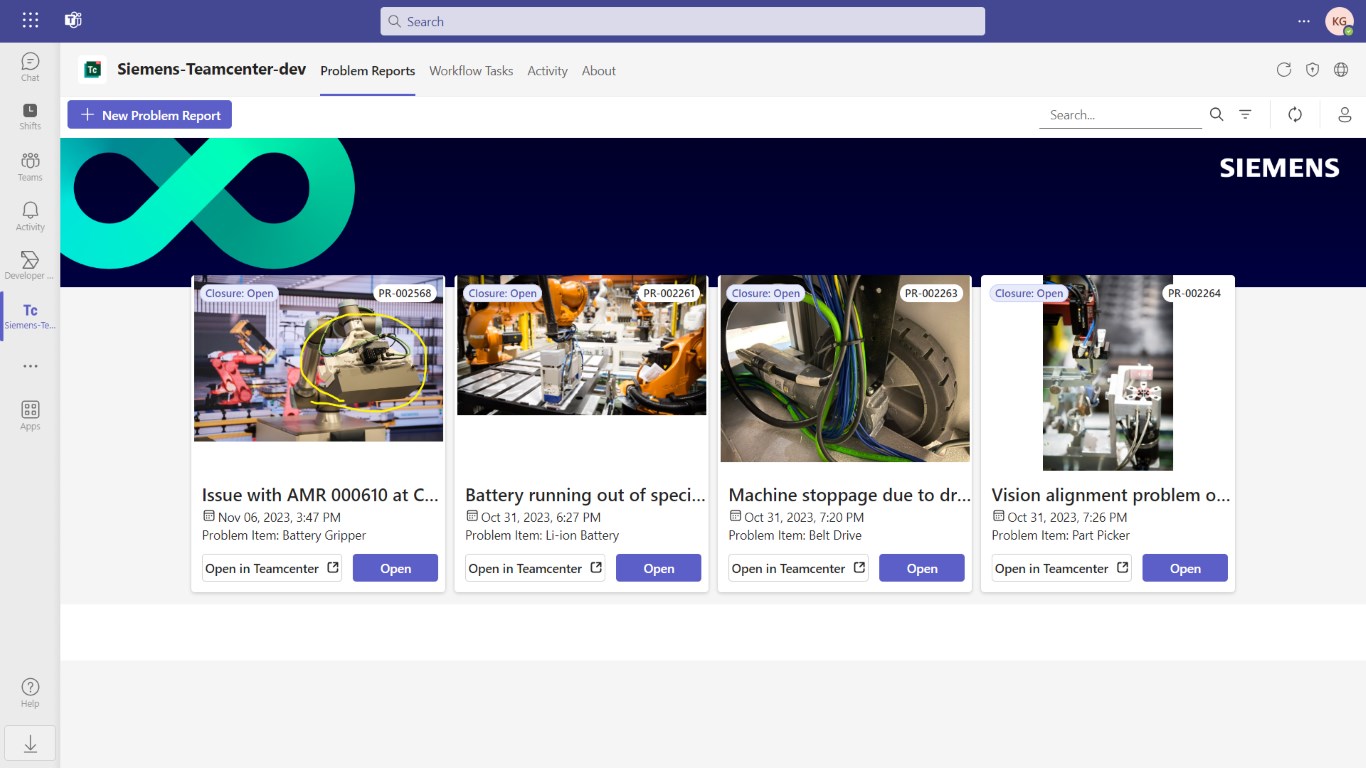Open the app launcher waffle icon
This screenshot has height=768, width=1366.
click(30, 20)
